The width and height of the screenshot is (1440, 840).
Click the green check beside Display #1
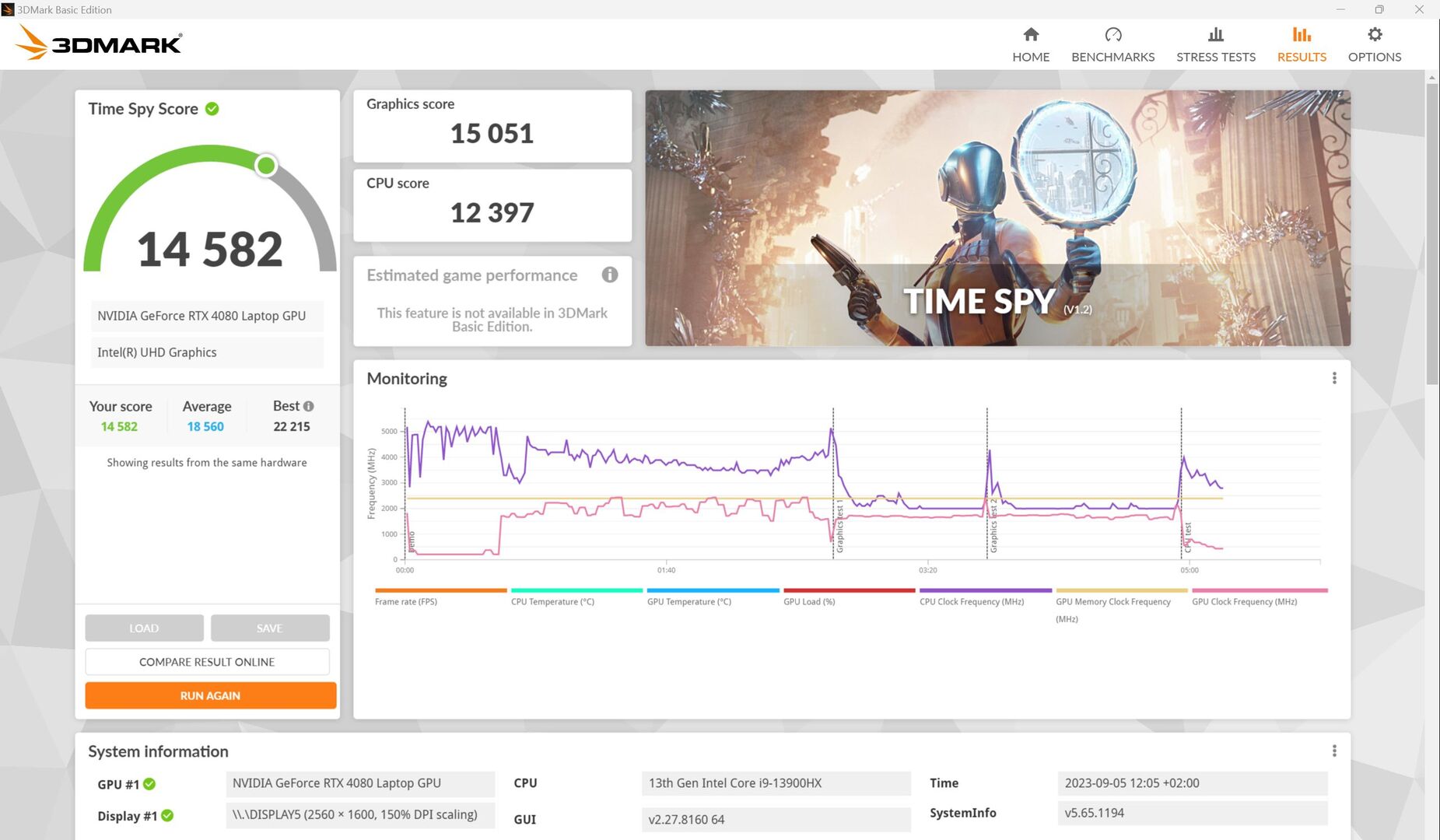[x=167, y=816]
